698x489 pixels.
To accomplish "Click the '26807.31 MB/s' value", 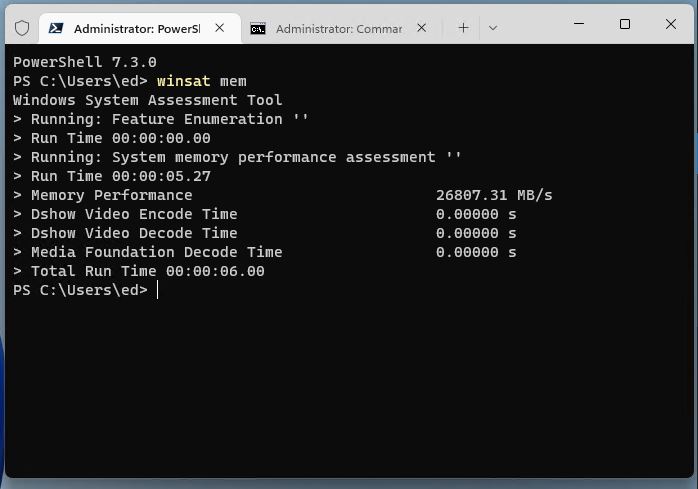I will click(494, 195).
